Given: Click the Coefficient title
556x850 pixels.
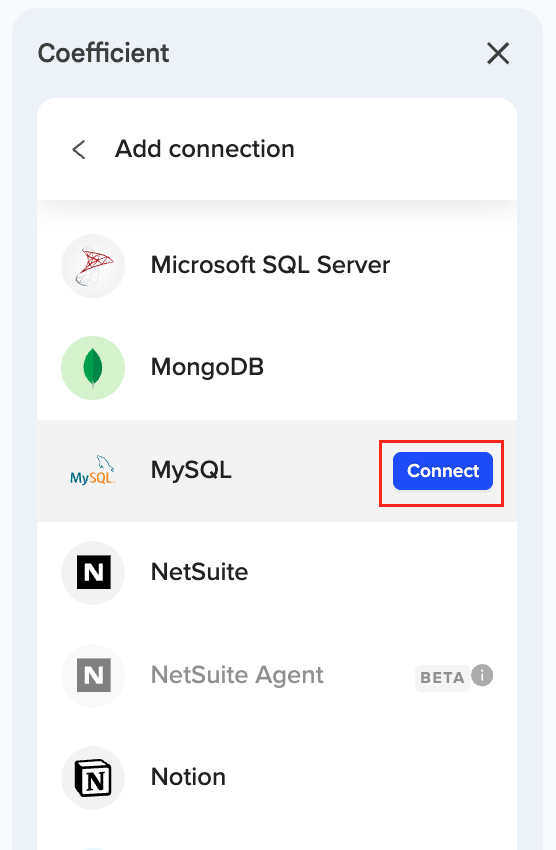Looking at the screenshot, I should click(x=104, y=53).
